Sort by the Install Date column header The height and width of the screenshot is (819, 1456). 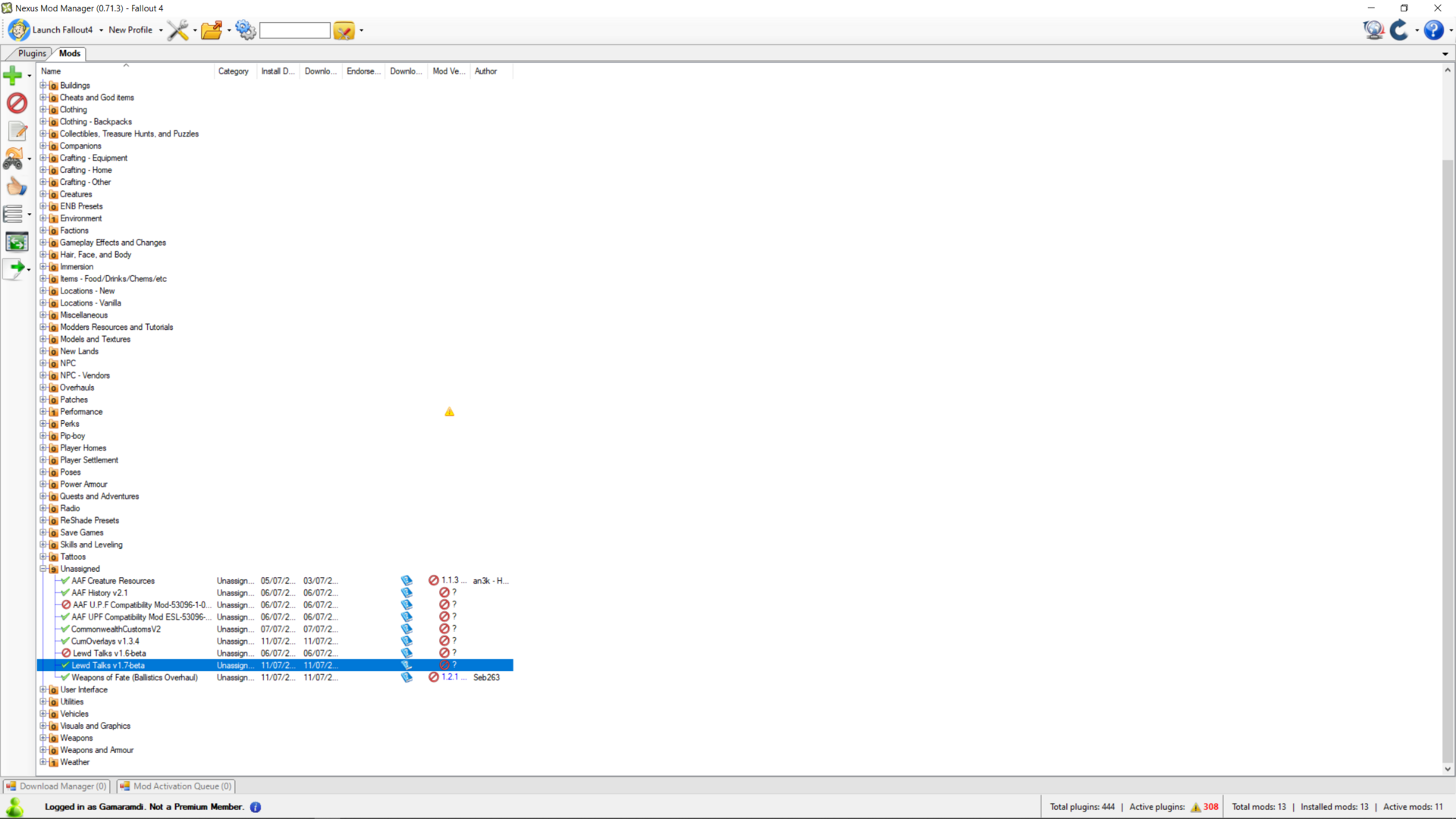[x=279, y=71]
